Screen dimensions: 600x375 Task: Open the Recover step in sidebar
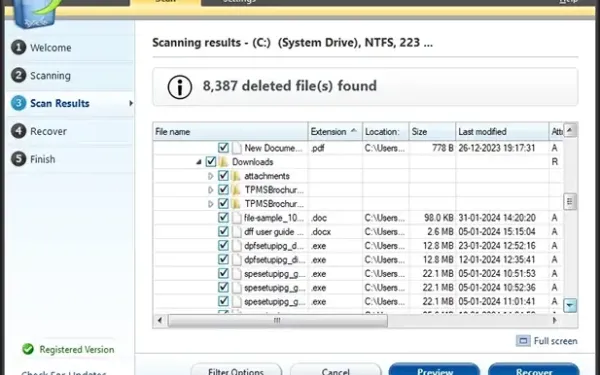point(49,131)
